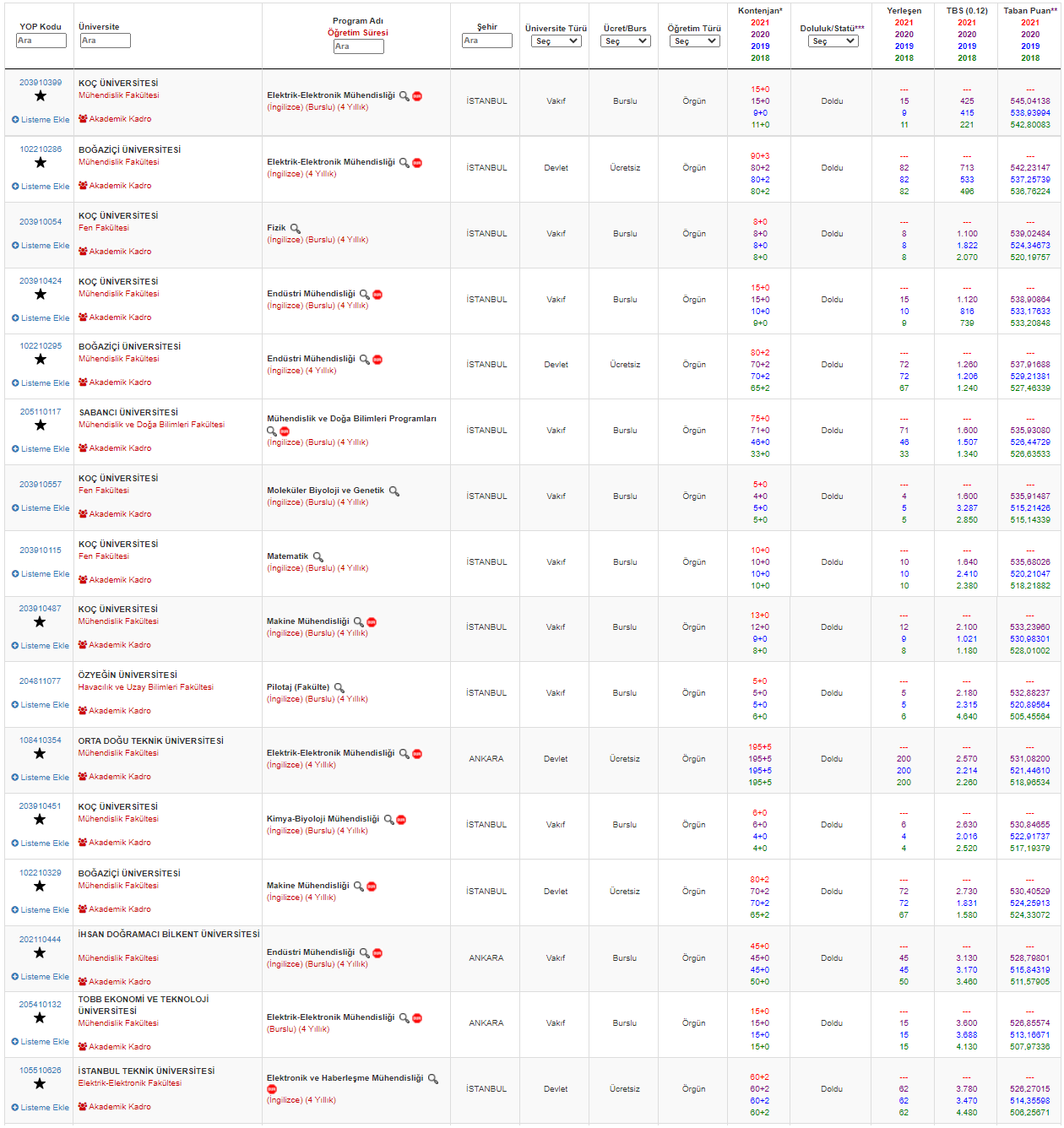Click the Elektrik-Elektronik Fakültesi text
Image resolution: width=1064 pixels, height=1128 pixels.
[x=129, y=1083]
